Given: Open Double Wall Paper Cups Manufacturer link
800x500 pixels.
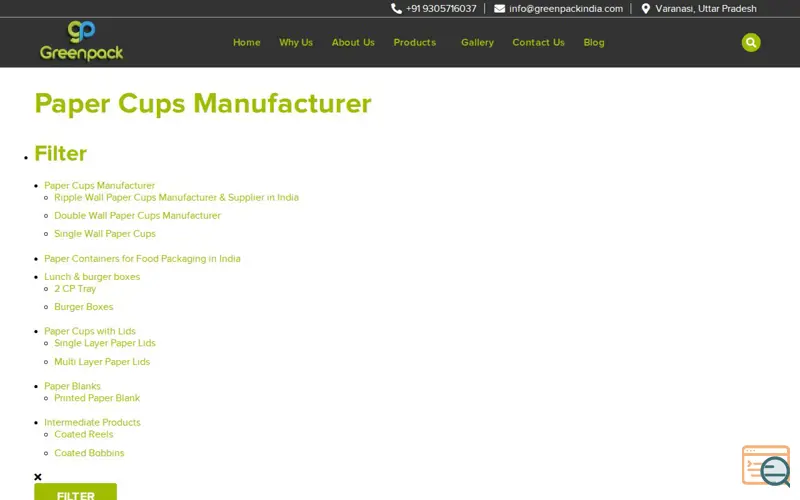Looking at the screenshot, I should (137, 215).
